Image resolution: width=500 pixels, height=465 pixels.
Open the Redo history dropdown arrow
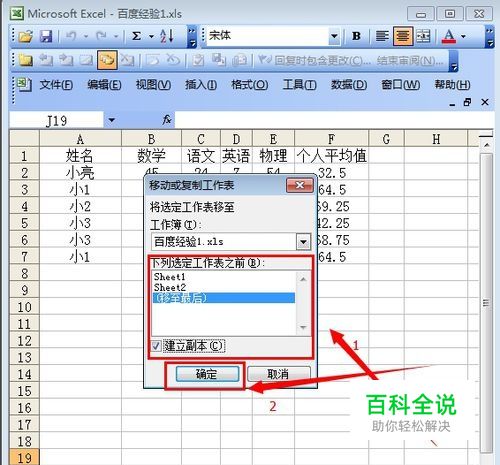tap(116, 36)
